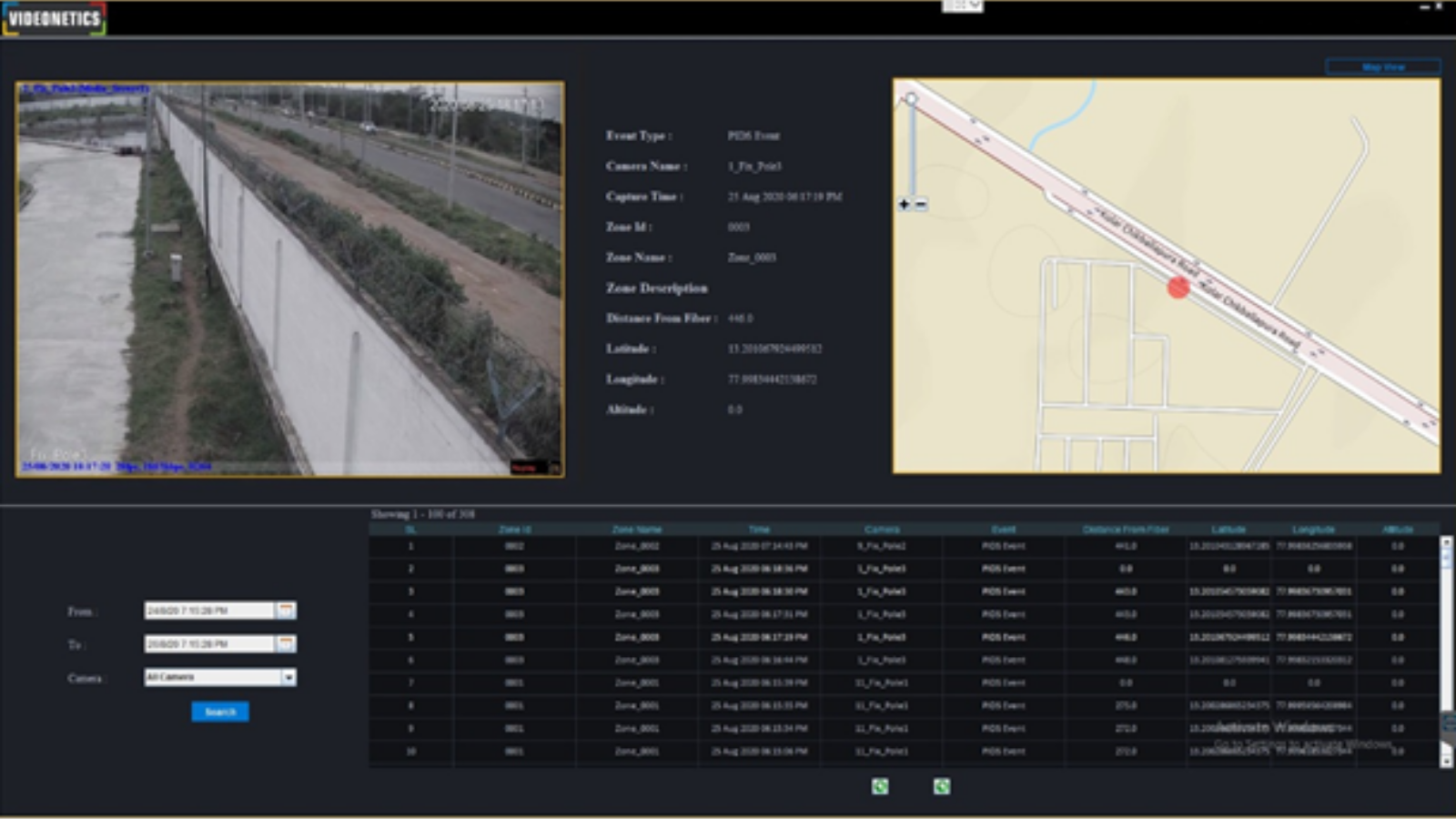Viewport: 1456px width, 819px height.
Task: Open the dropdown in the title bar
Action: pos(963,5)
